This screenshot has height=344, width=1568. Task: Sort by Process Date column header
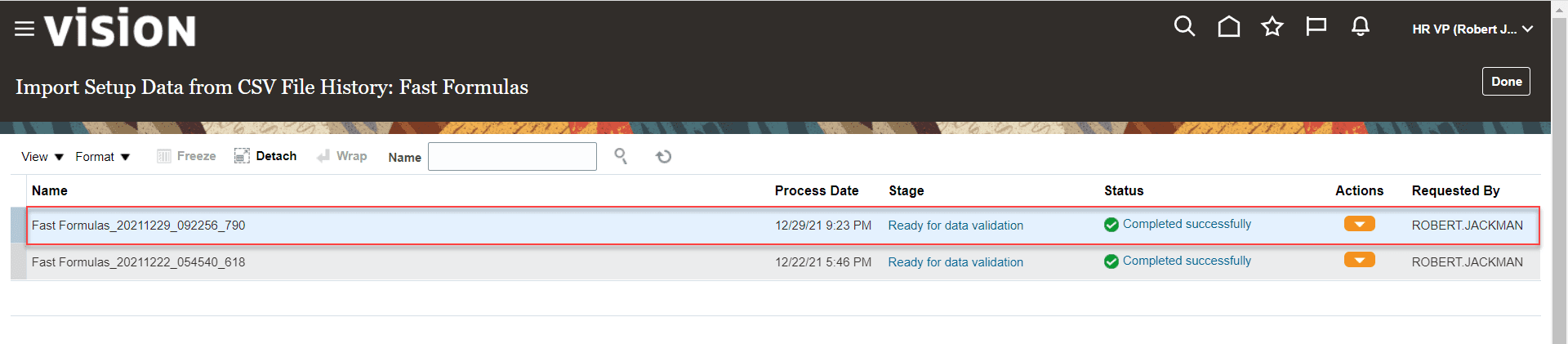tap(817, 190)
